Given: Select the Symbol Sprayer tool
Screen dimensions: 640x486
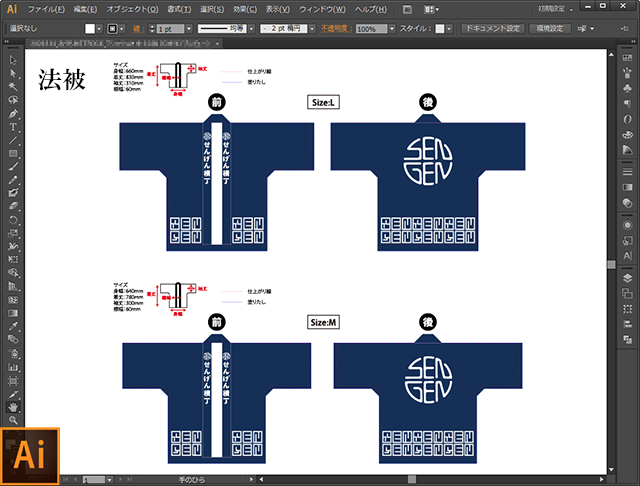Looking at the screenshot, I should [13, 354].
